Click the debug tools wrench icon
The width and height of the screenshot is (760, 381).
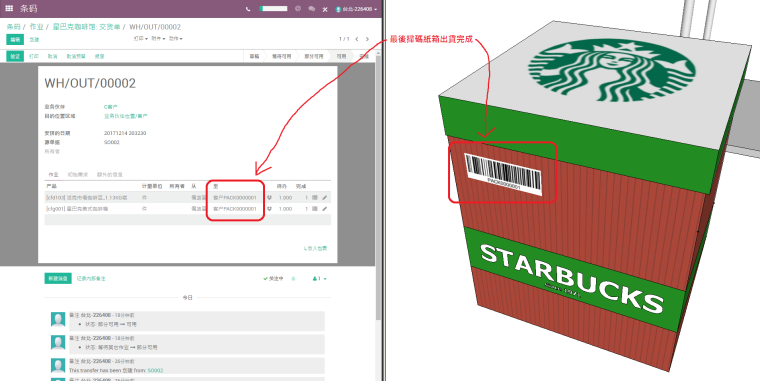pyautogui.click(x=325, y=9)
